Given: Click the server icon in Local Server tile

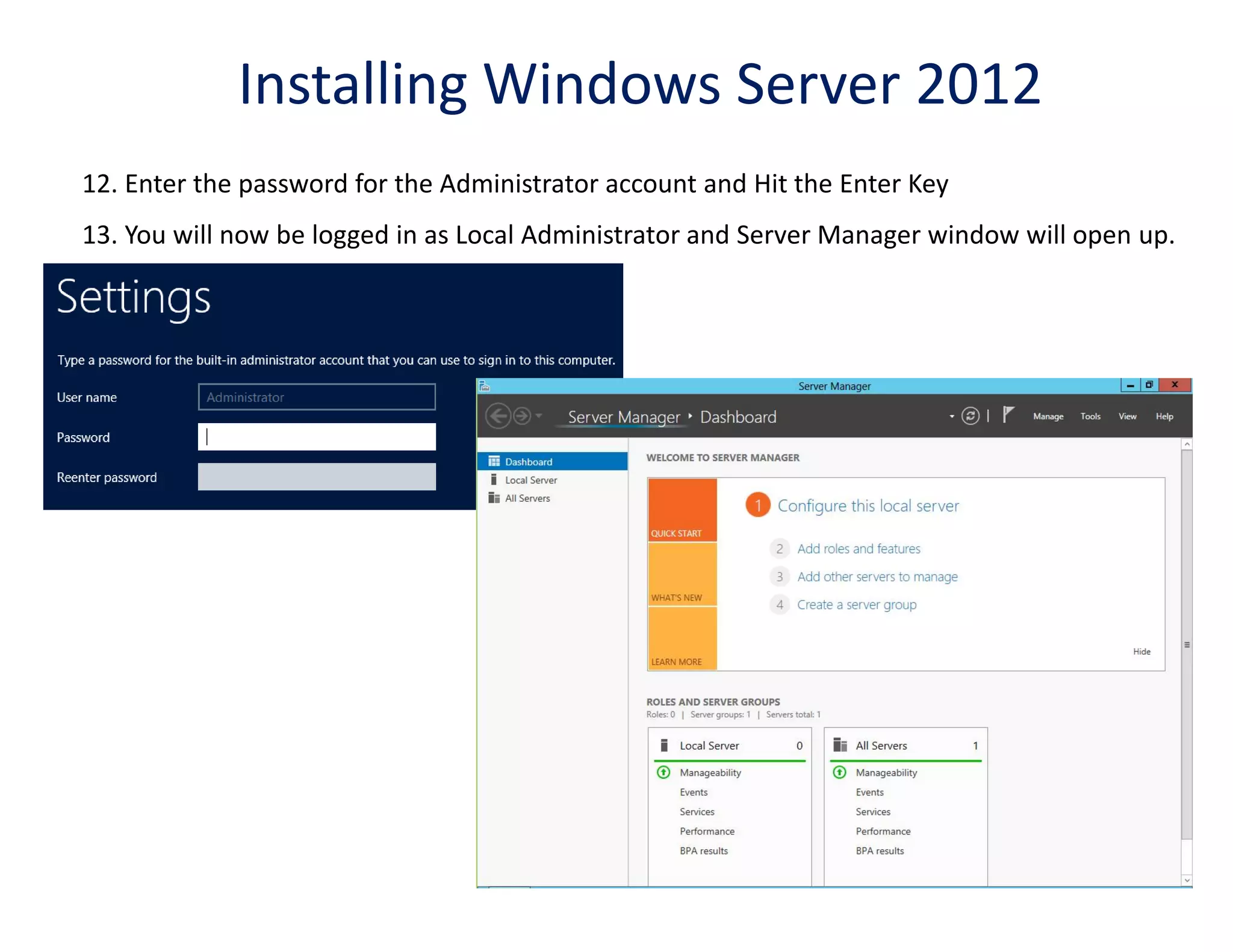Looking at the screenshot, I should click(x=664, y=746).
